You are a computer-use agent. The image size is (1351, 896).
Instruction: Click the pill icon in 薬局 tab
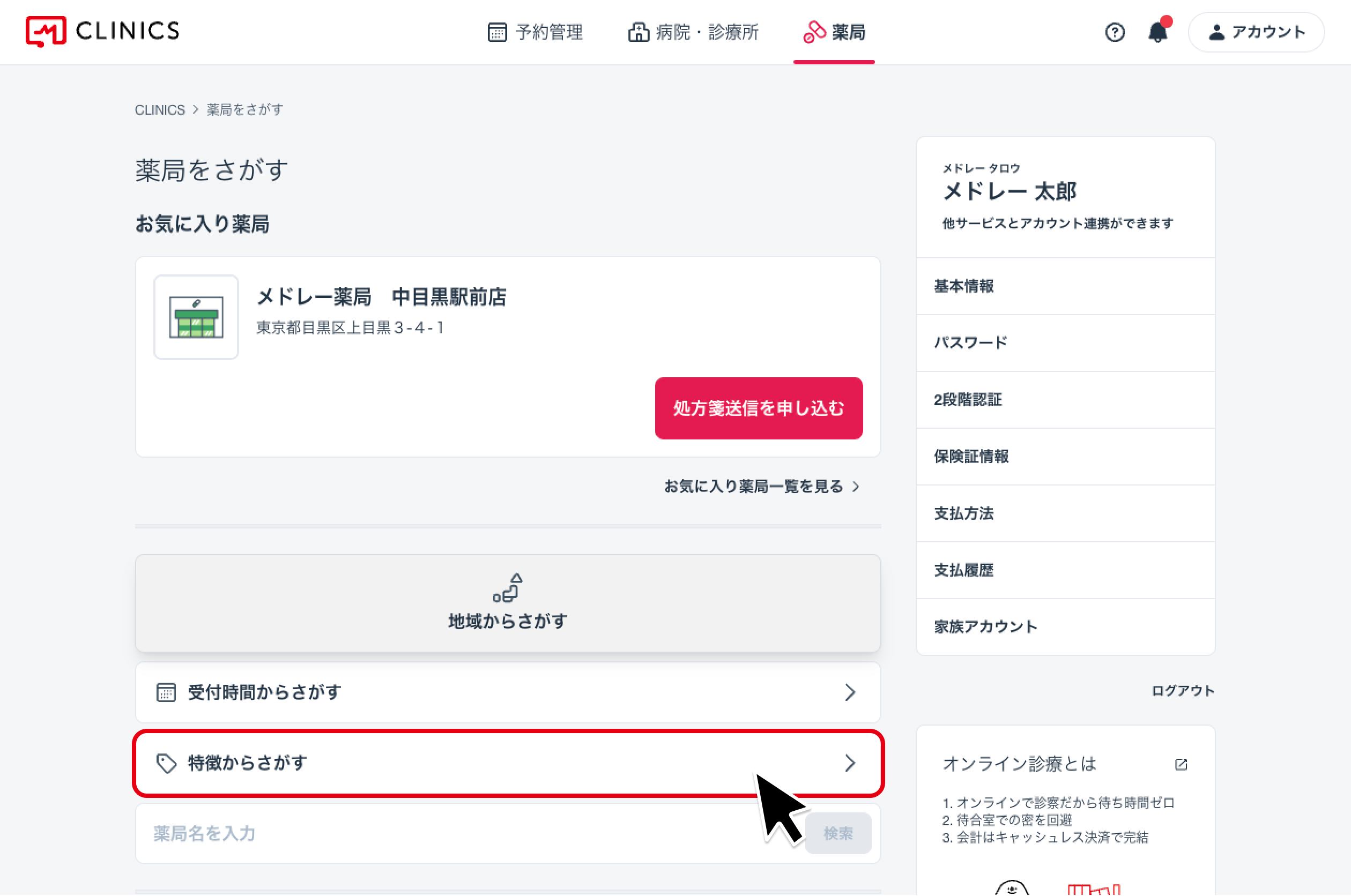[814, 32]
